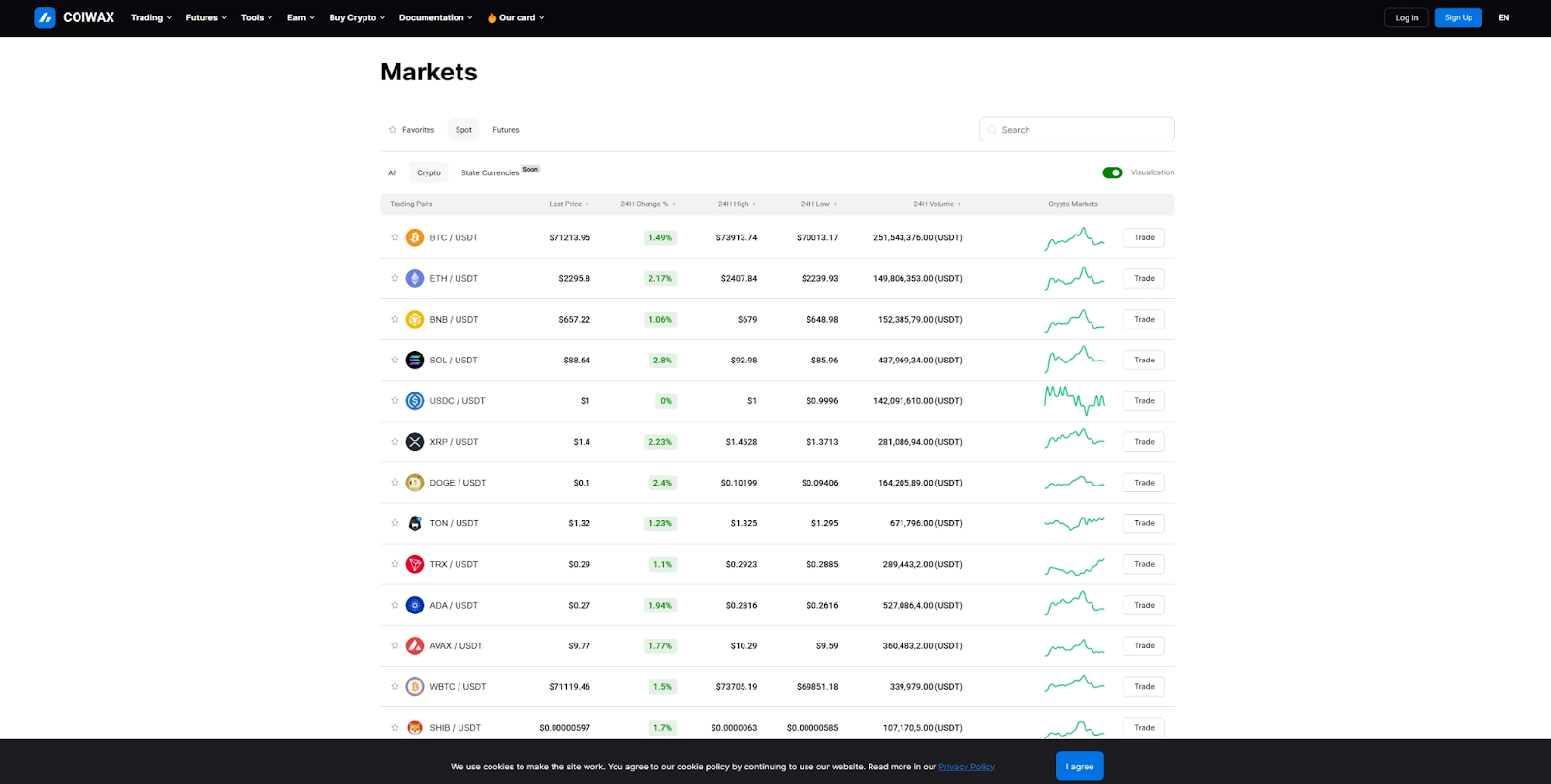
Task: Select the Futures markets tab below Markets
Action: [x=506, y=130]
